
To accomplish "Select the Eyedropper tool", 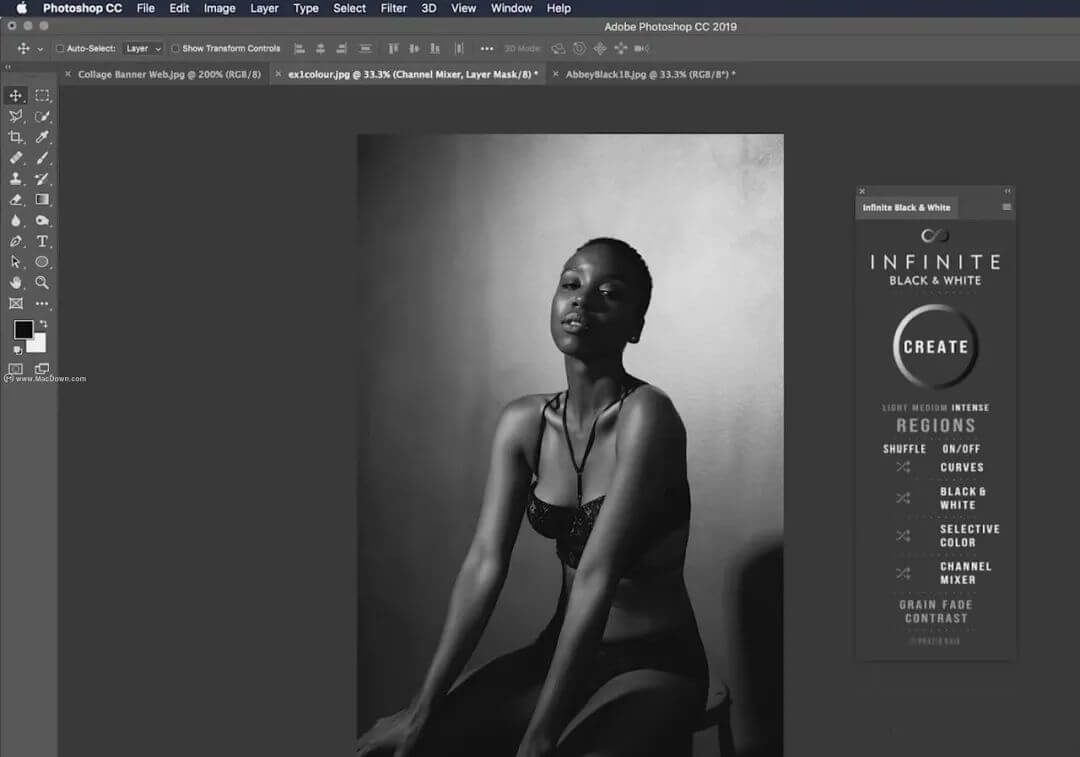I will pos(42,137).
